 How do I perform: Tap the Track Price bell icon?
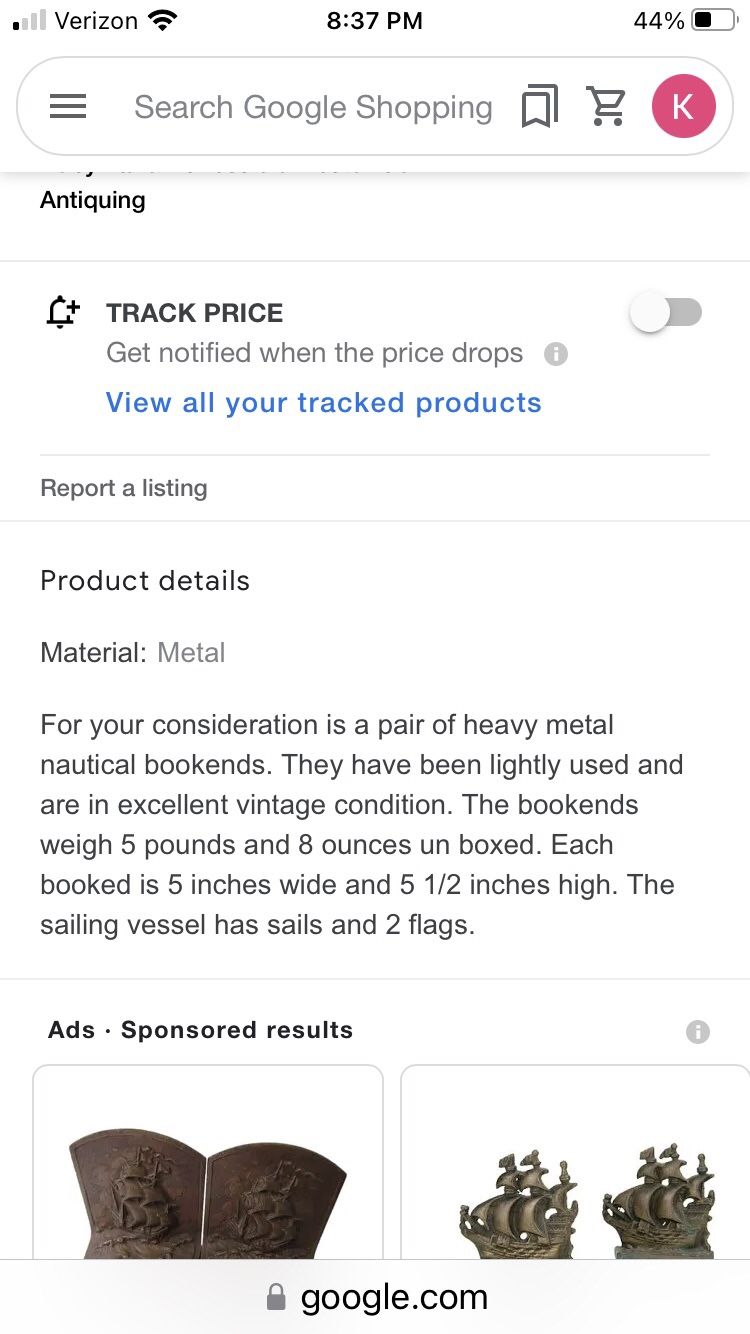63,312
